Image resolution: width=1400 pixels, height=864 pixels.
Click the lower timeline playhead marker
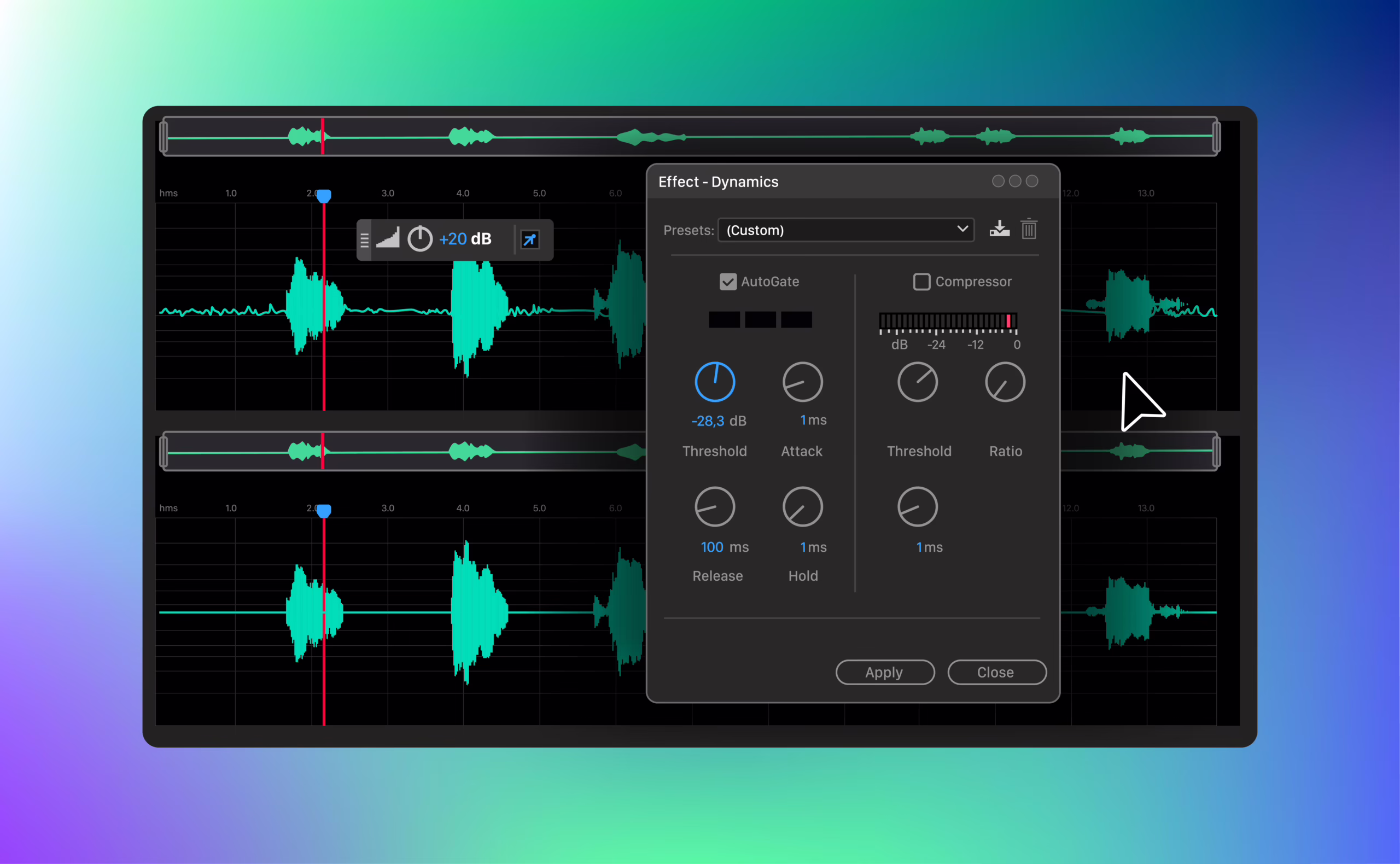324,511
